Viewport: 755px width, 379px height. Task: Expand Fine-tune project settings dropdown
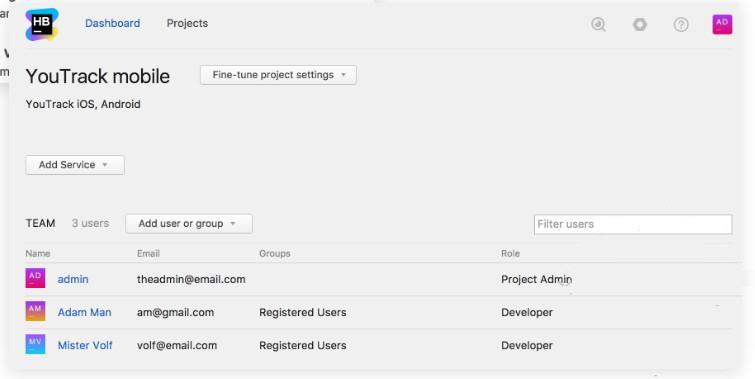pyautogui.click(x=278, y=75)
